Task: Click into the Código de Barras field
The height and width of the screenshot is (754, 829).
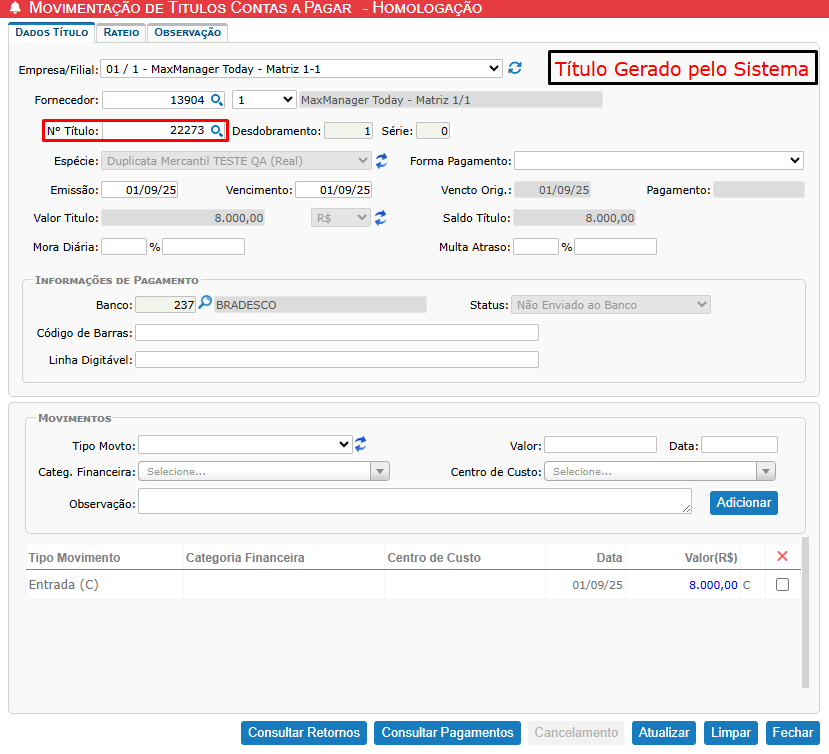Action: coord(336,333)
